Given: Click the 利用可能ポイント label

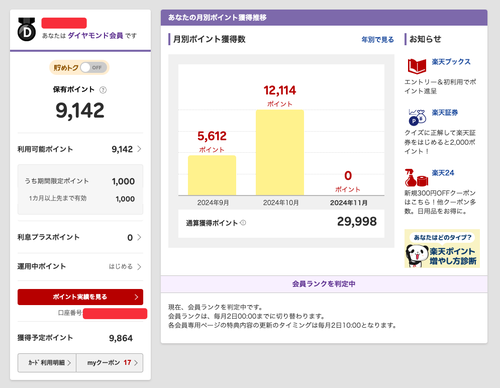Looking at the screenshot, I should 45,149.
